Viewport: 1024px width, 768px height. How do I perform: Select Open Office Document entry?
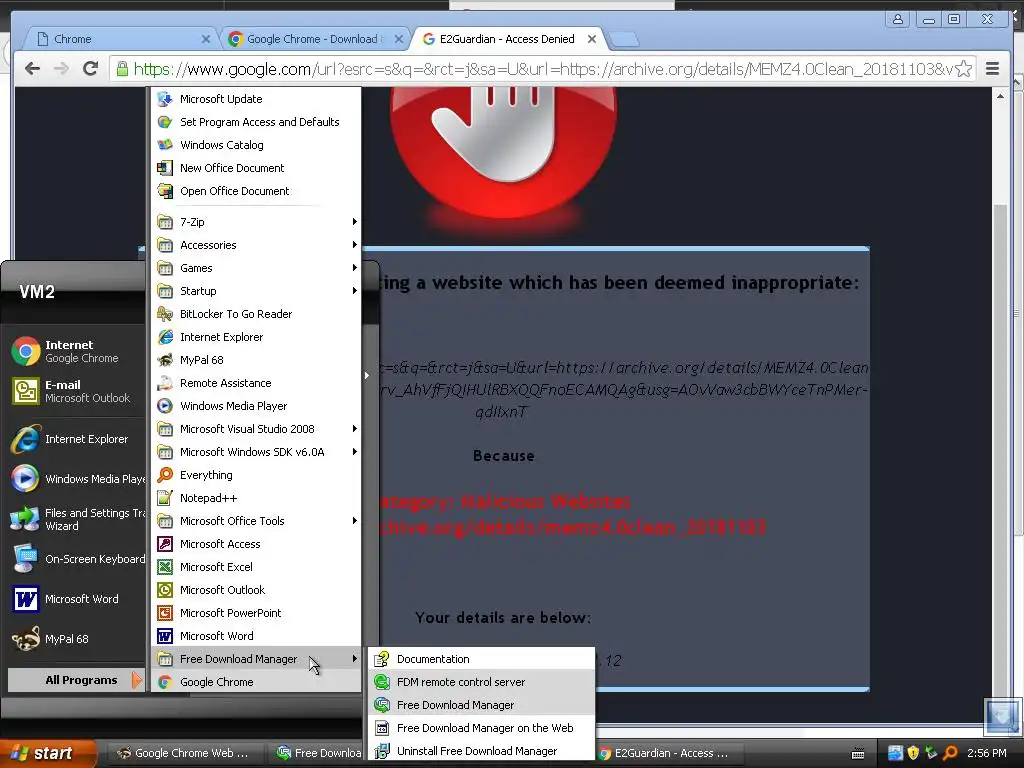[x=256, y=191]
